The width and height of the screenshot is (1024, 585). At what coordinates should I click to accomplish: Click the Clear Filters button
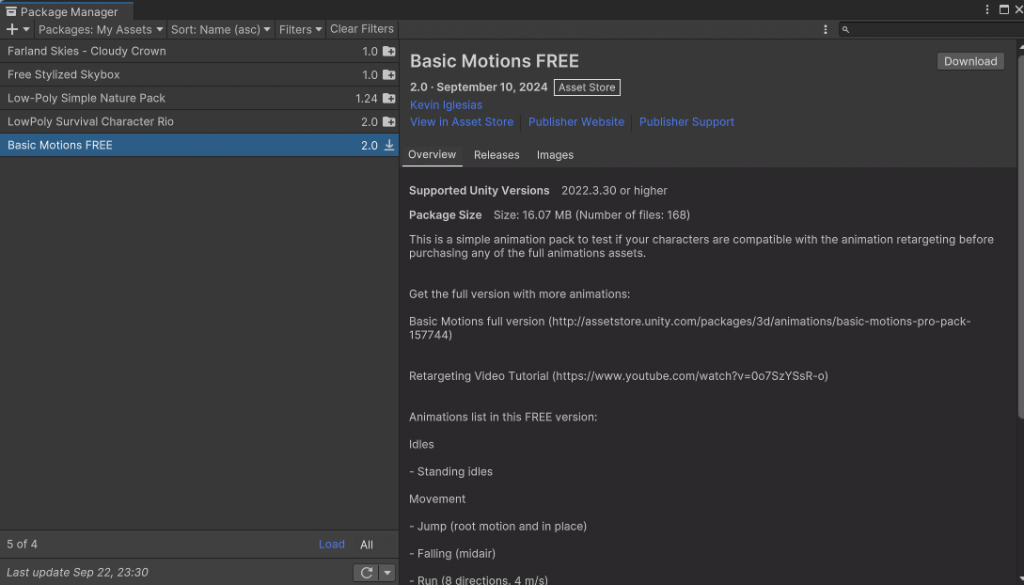pos(362,29)
